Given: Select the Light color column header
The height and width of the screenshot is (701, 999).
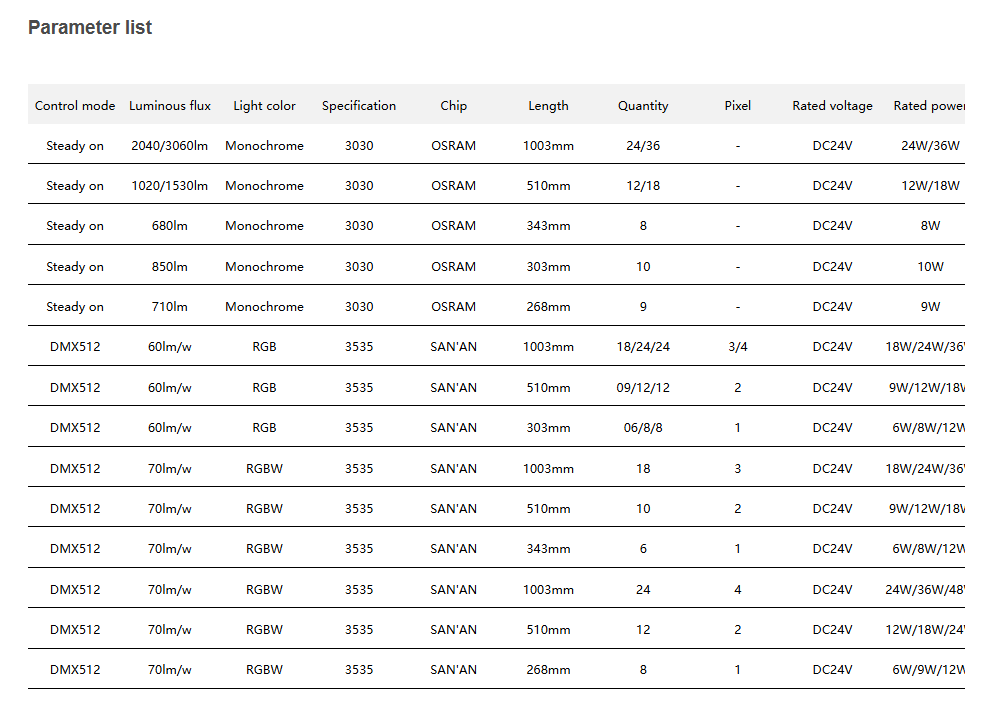Looking at the screenshot, I should 264,105.
